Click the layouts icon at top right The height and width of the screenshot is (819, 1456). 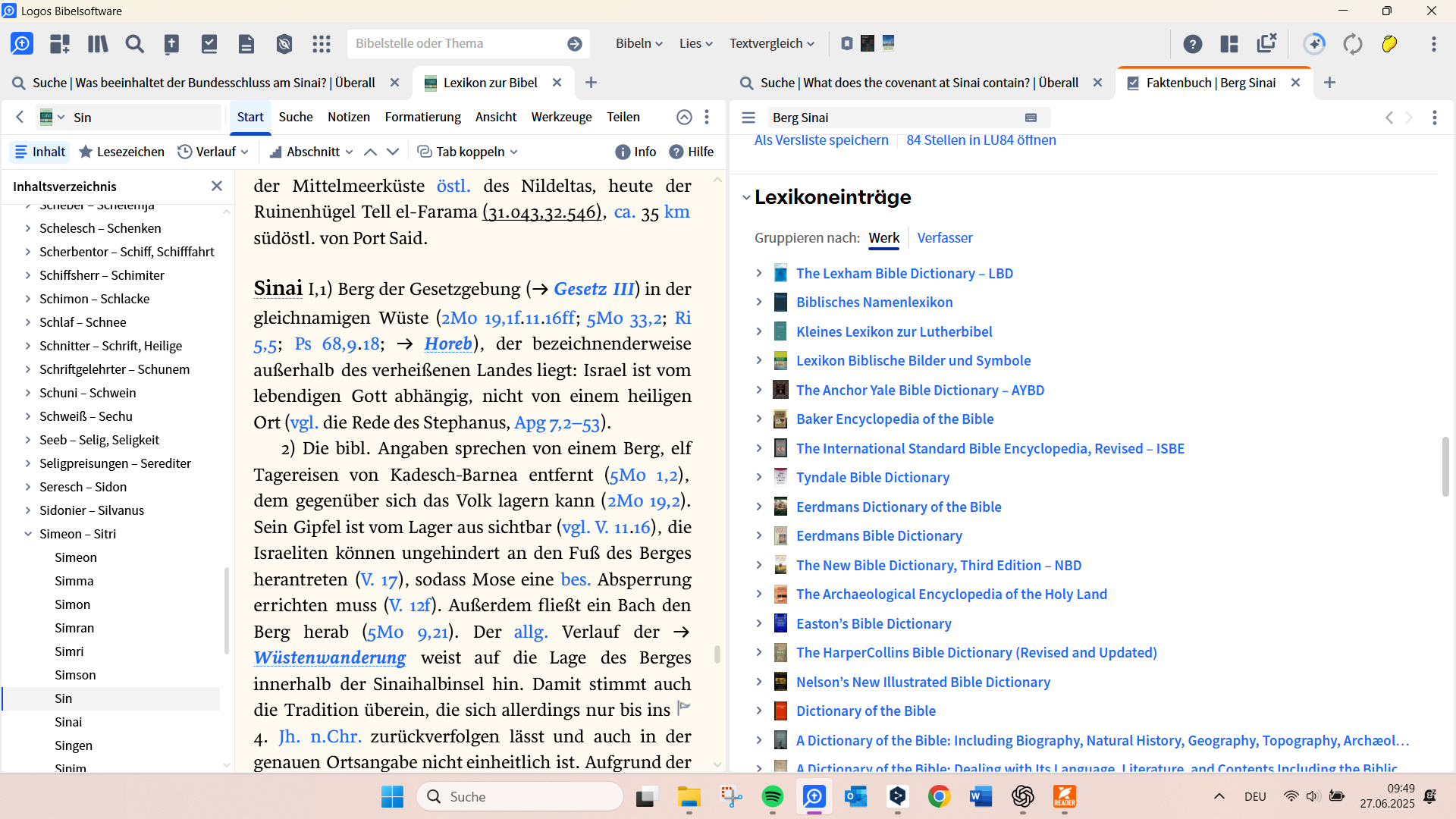point(1229,44)
